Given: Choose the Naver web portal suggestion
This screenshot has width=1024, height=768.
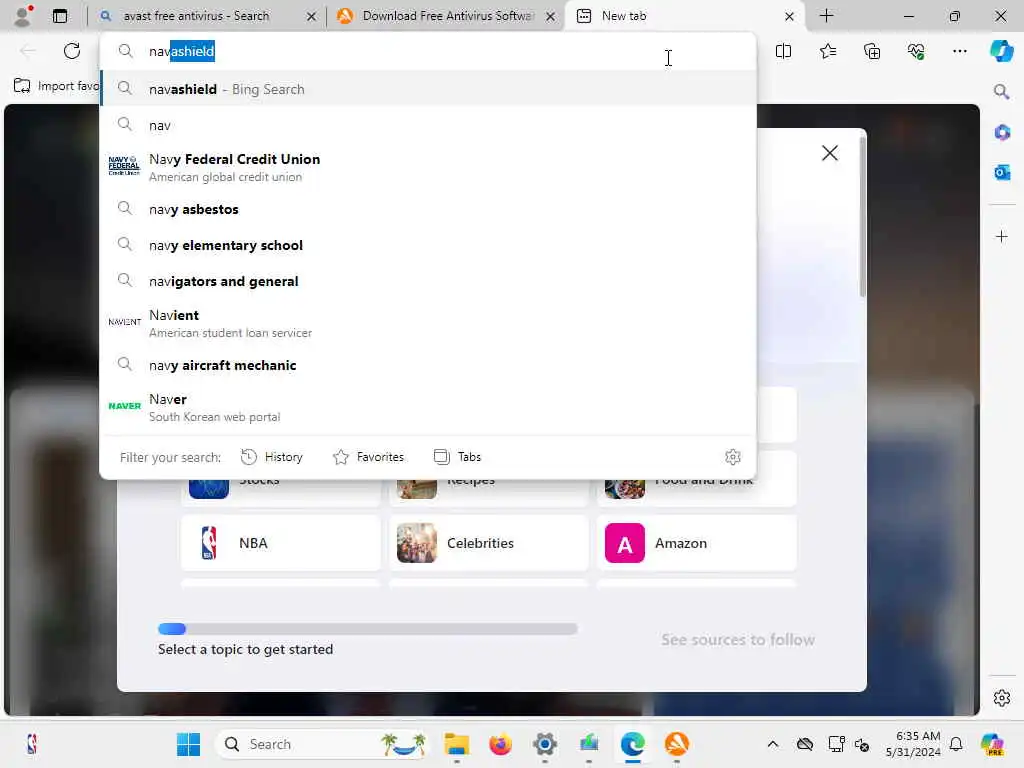Looking at the screenshot, I should [x=428, y=407].
